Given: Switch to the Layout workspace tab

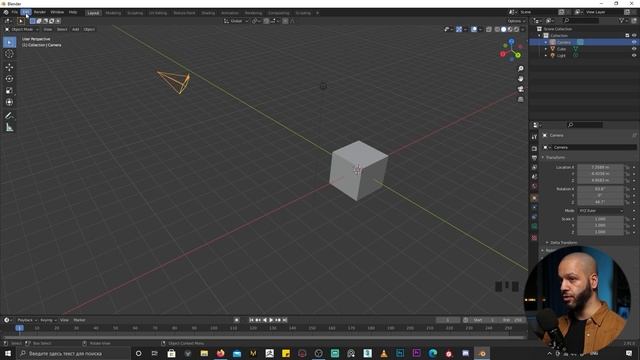Looking at the screenshot, I should [93, 13].
